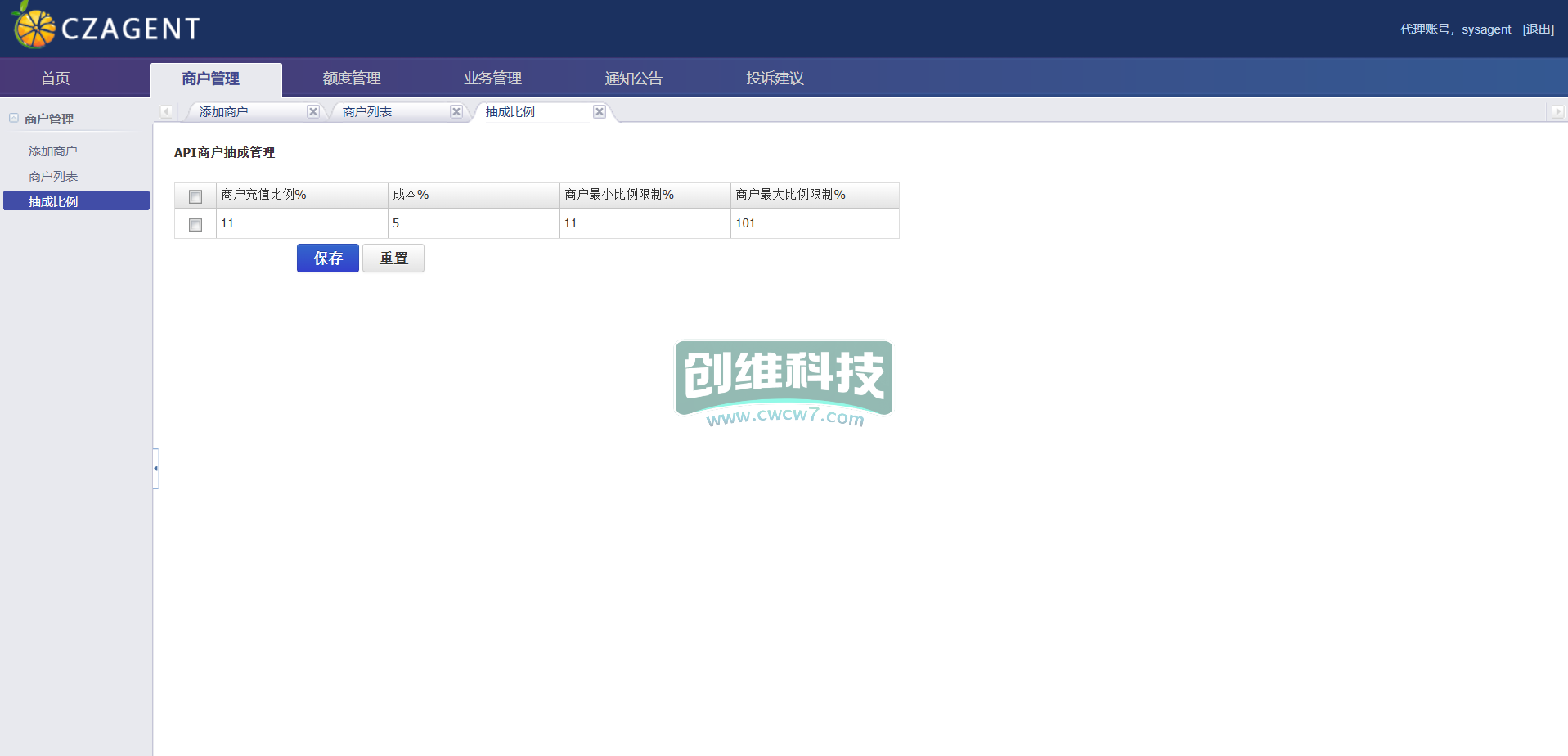
Task: Click the 成本% column header
Action: click(474, 195)
